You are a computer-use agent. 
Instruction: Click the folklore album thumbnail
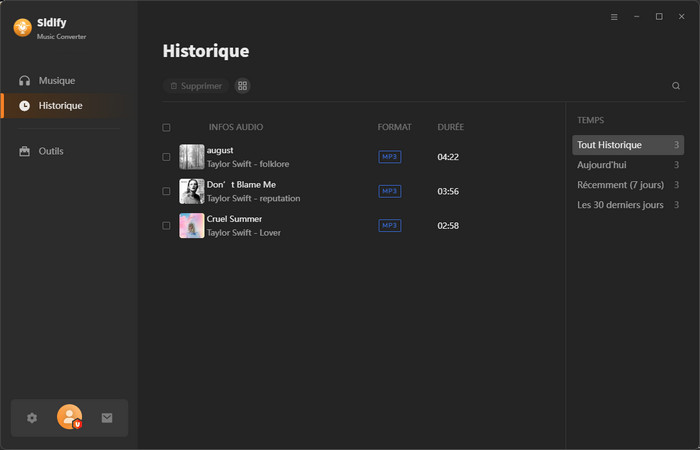pyautogui.click(x=192, y=157)
